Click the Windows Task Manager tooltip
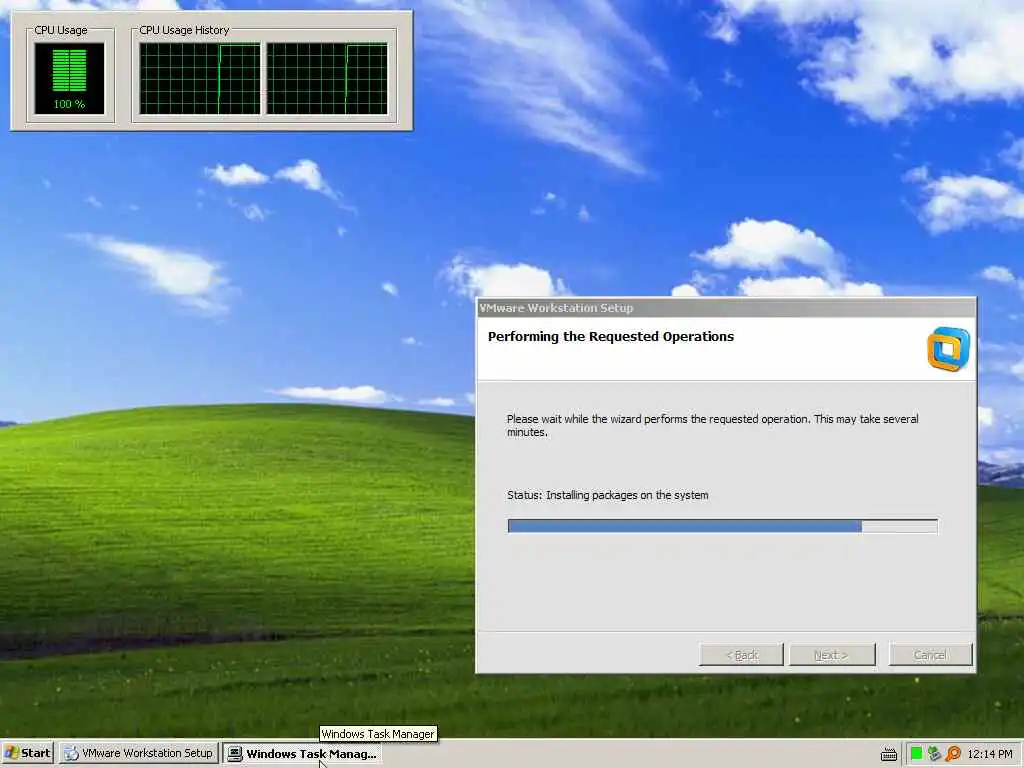The image size is (1024, 768). pos(377,733)
